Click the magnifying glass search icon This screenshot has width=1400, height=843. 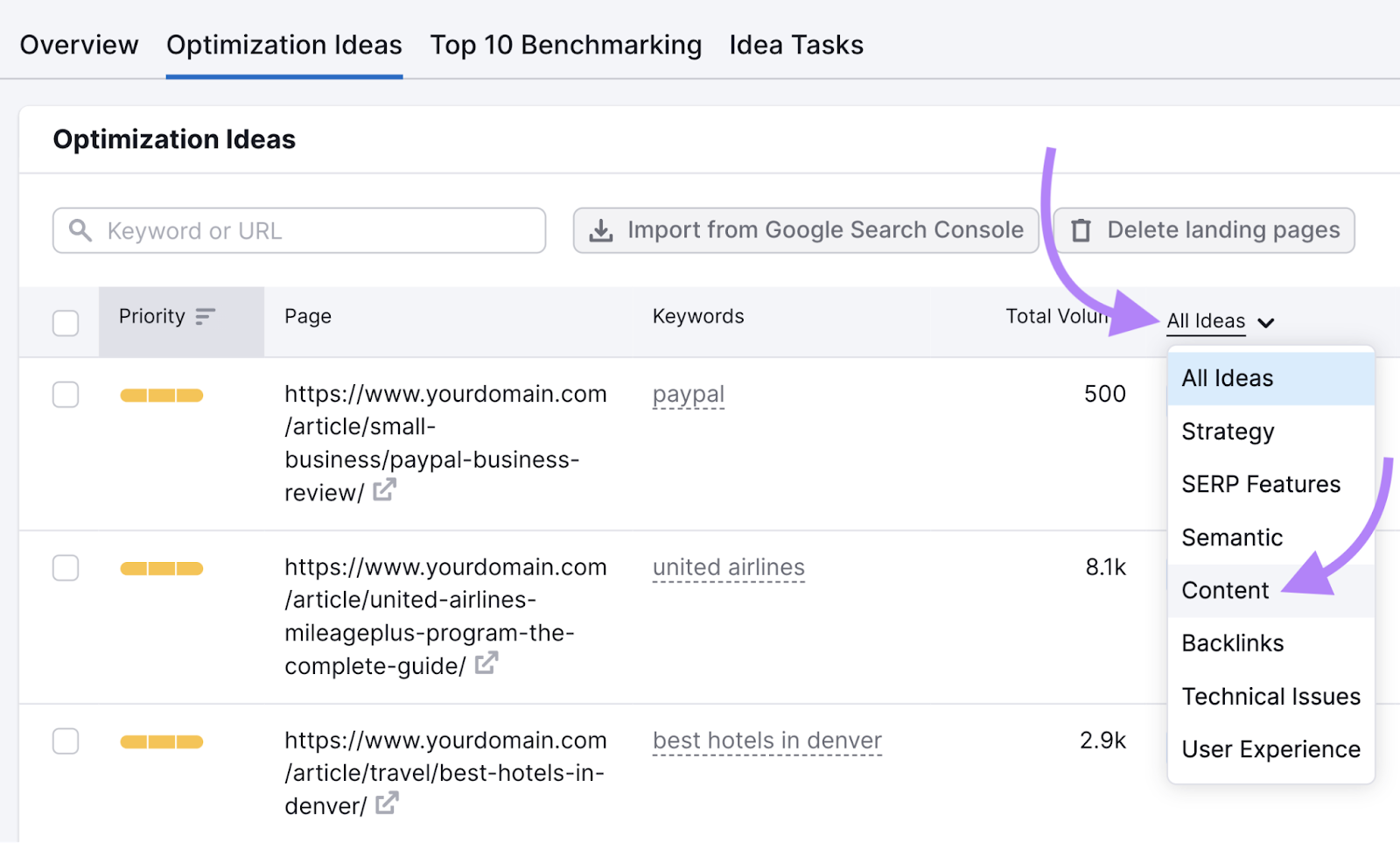80,230
